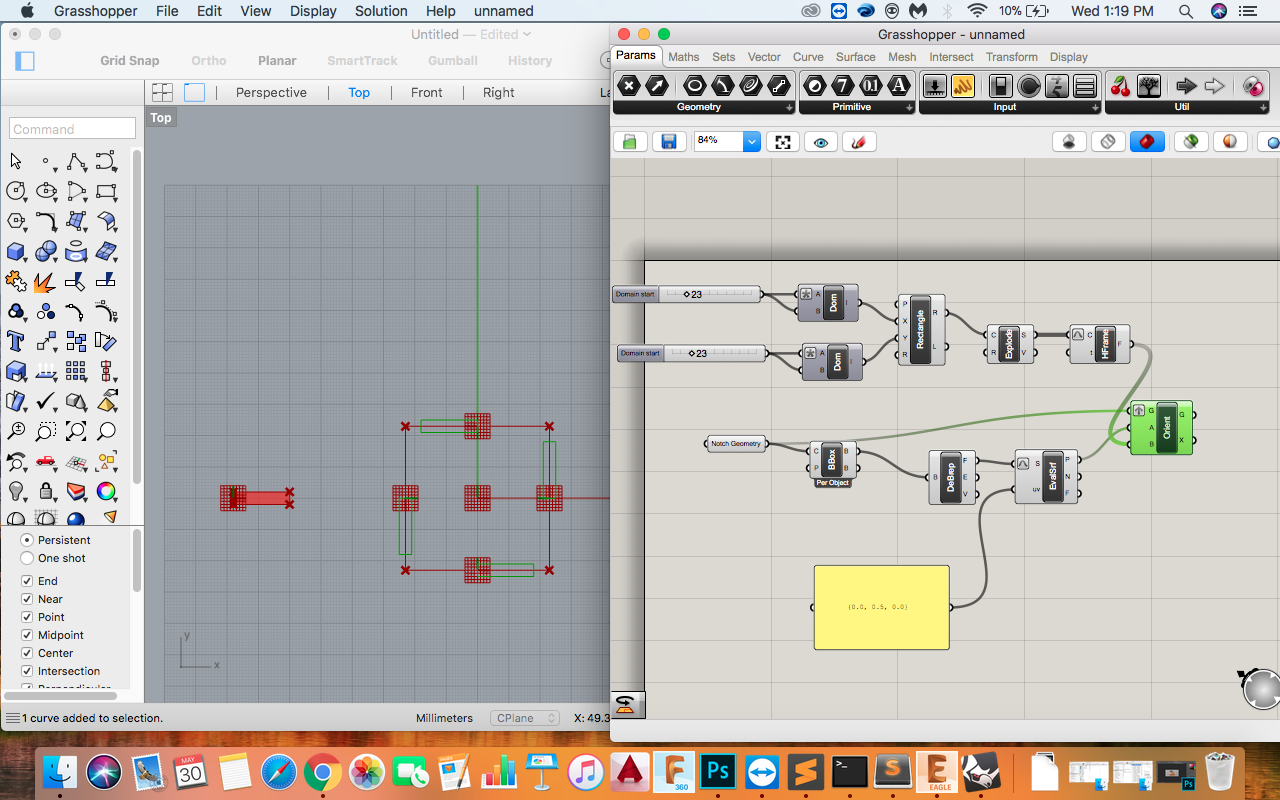Click in the Rhino Command input field
Image resolution: width=1280 pixels, height=800 pixels.
click(72, 129)
